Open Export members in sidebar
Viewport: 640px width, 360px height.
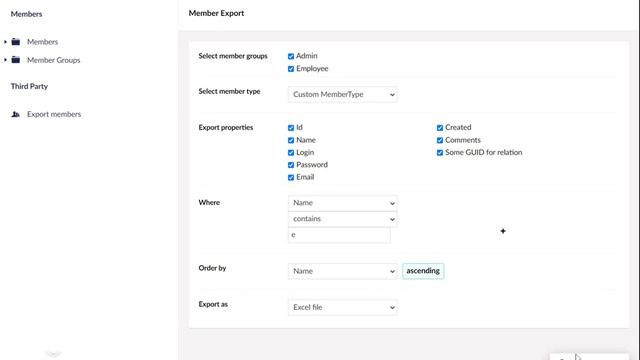[x=54, y=114]
